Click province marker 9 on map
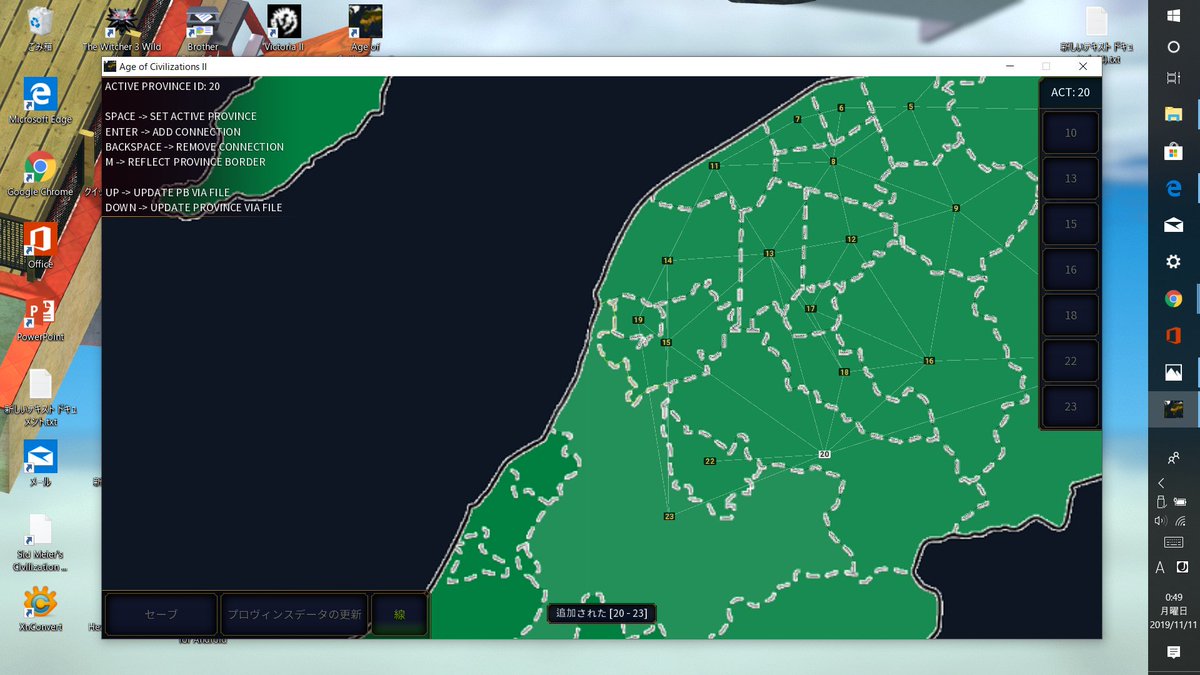Screen dimensions: 1200x675 tap(956, 208)
